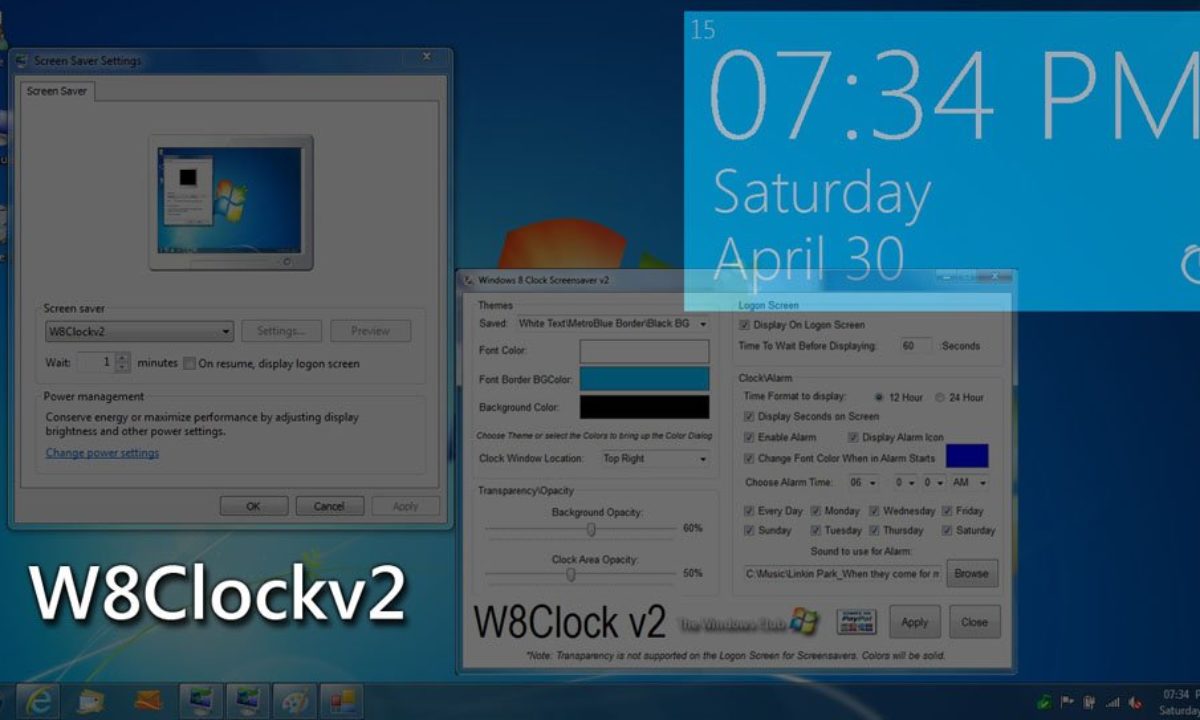Click OK in Screen Saver Settings
Image resolution: width=1200 pixels, height=720 pixels.
254,506
